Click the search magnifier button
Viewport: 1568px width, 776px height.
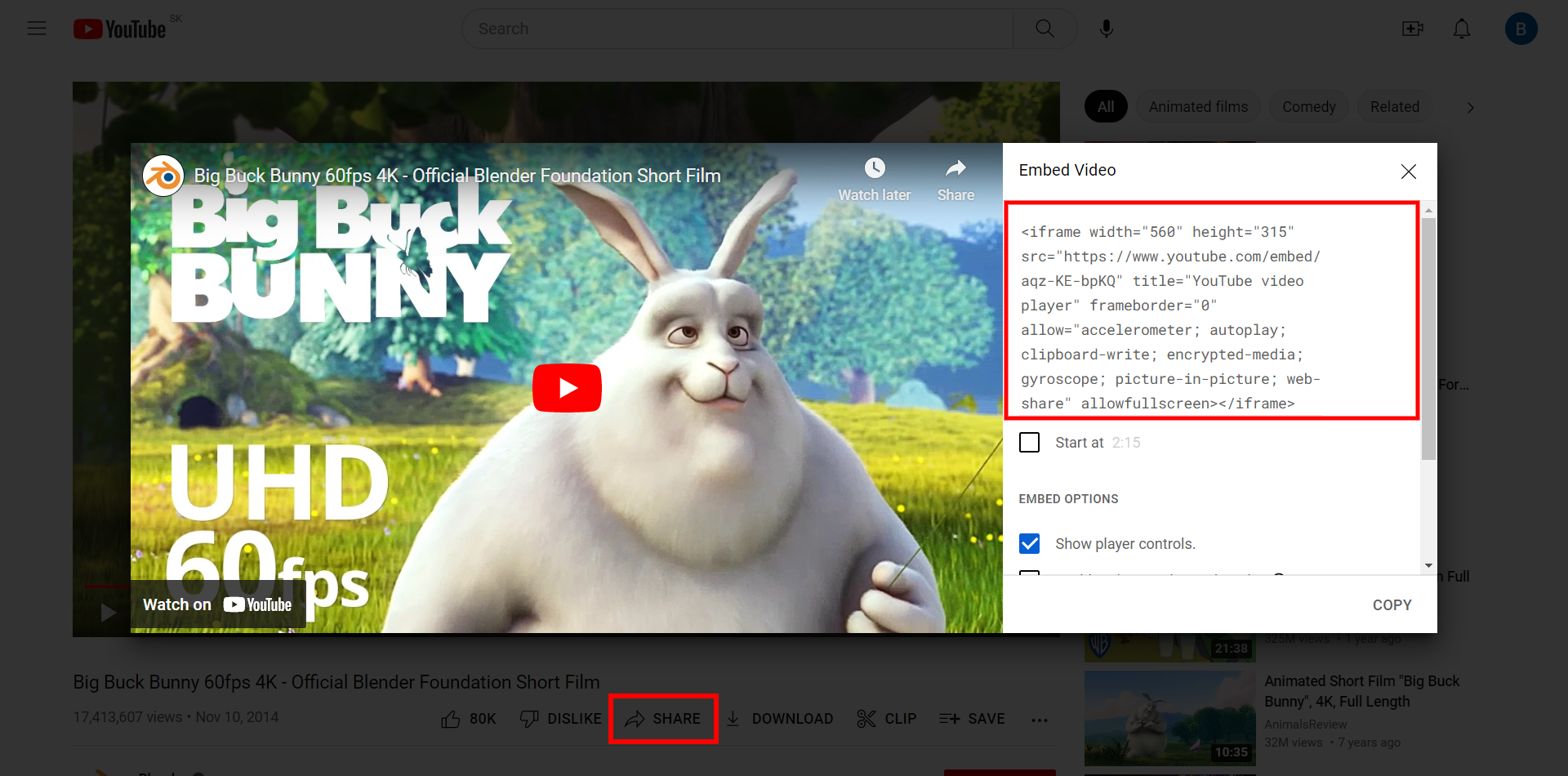click(x=1045, y=29)
